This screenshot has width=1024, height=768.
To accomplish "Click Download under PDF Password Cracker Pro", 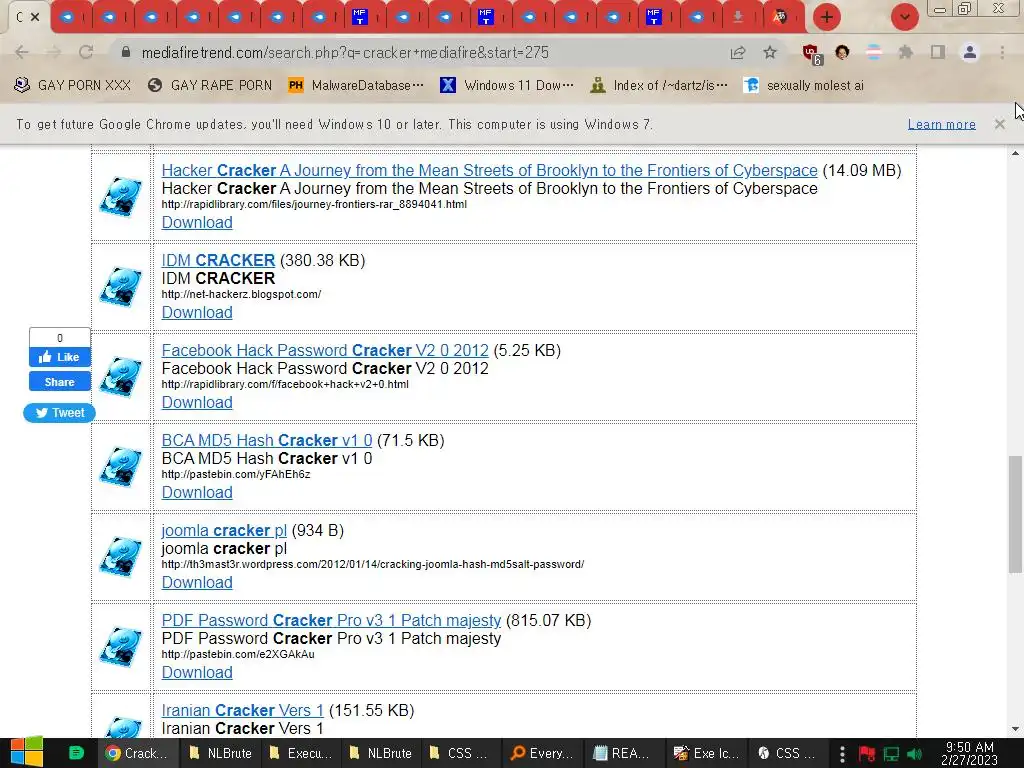I will click(x=197, y=673).
